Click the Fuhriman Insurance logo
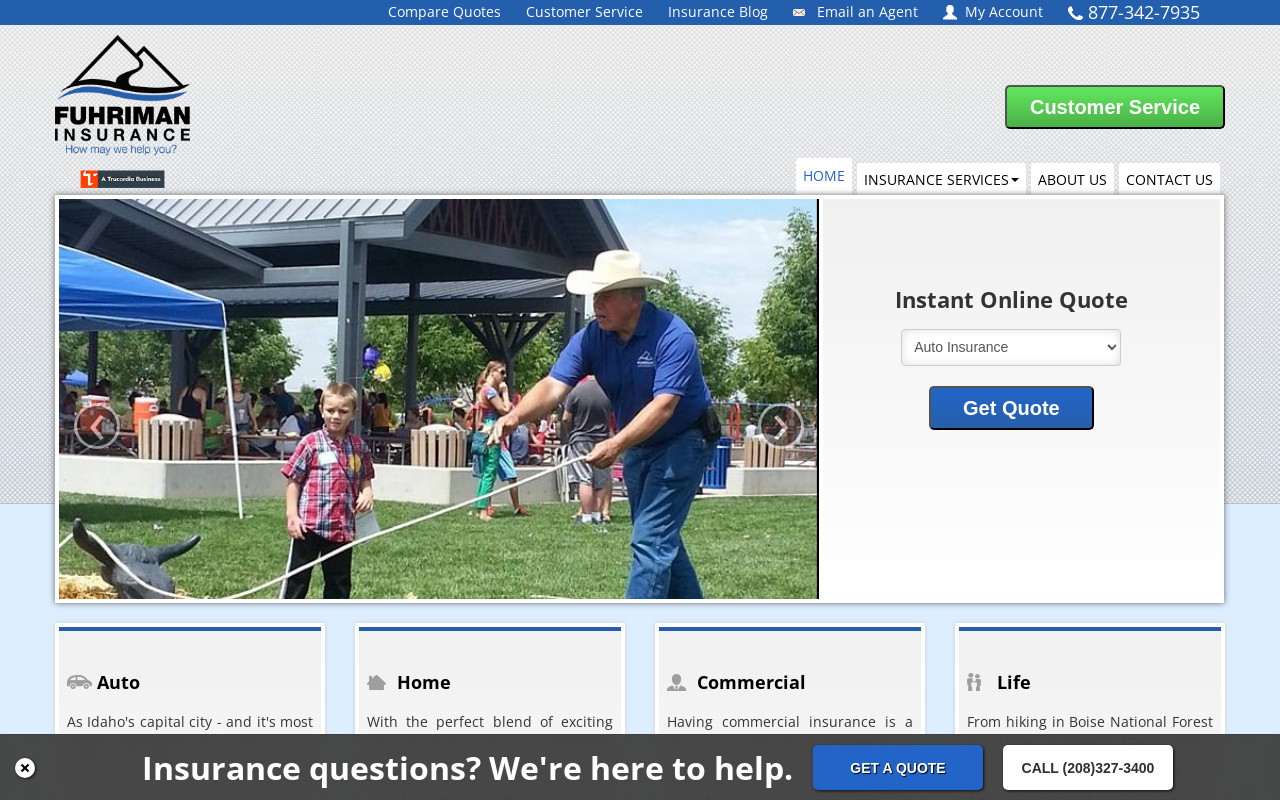Image resolution: width=1280 pixels, height=800 pixels. point(122,95)
